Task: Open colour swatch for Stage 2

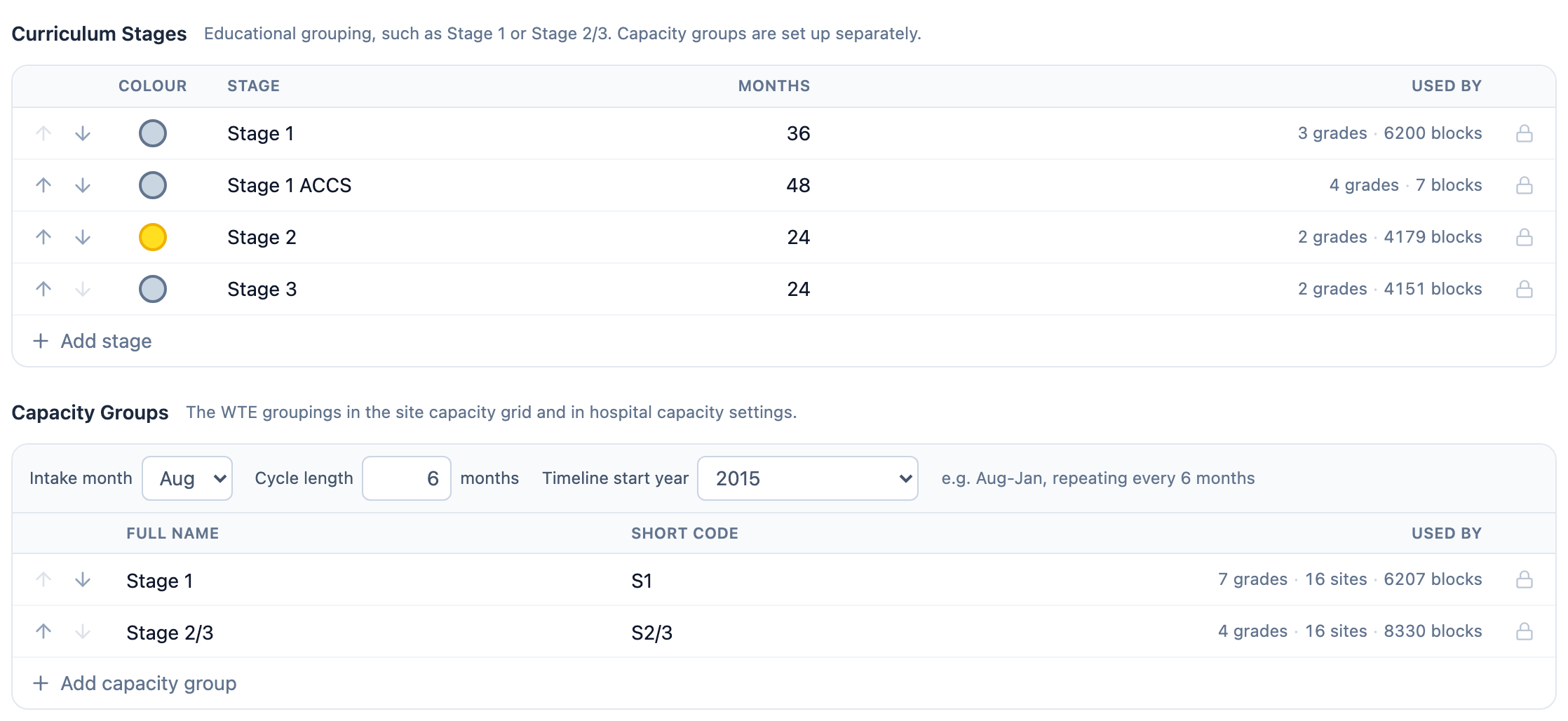Action: tap(153, 237)
